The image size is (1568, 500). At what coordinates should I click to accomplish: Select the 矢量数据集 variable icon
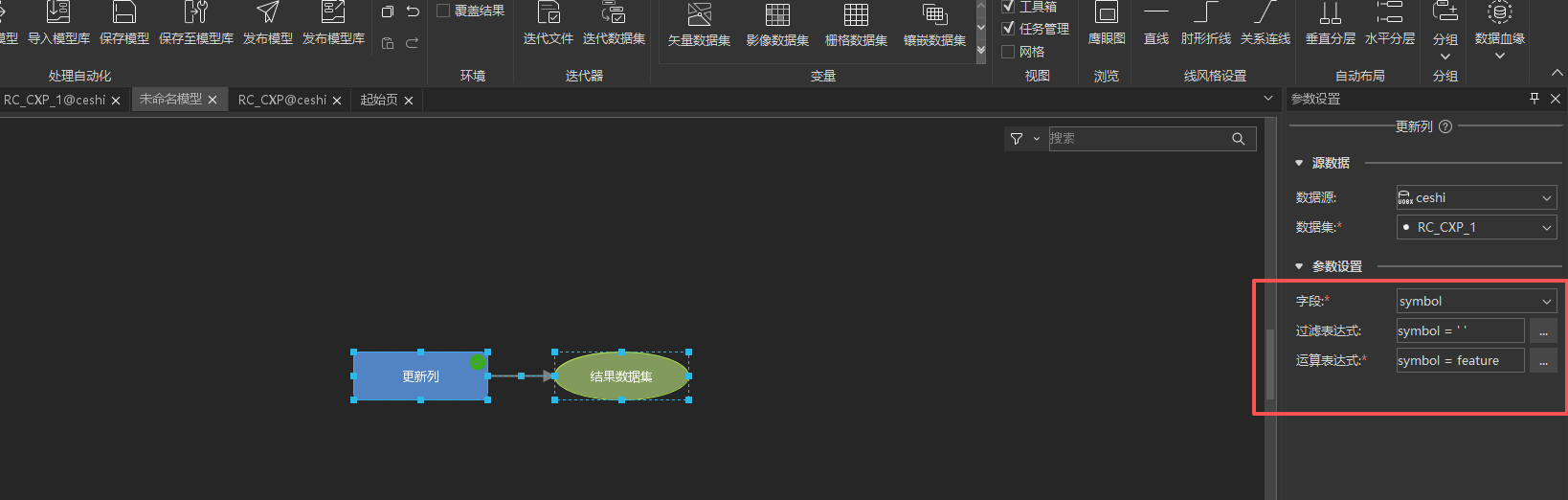click(699, 16)
